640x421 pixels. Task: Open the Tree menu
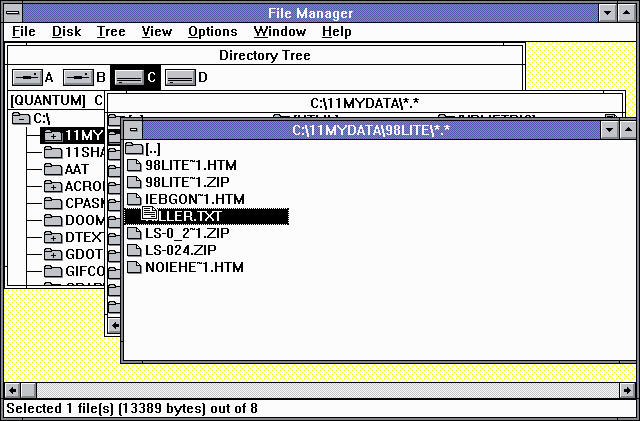click(x=111, y=31)
